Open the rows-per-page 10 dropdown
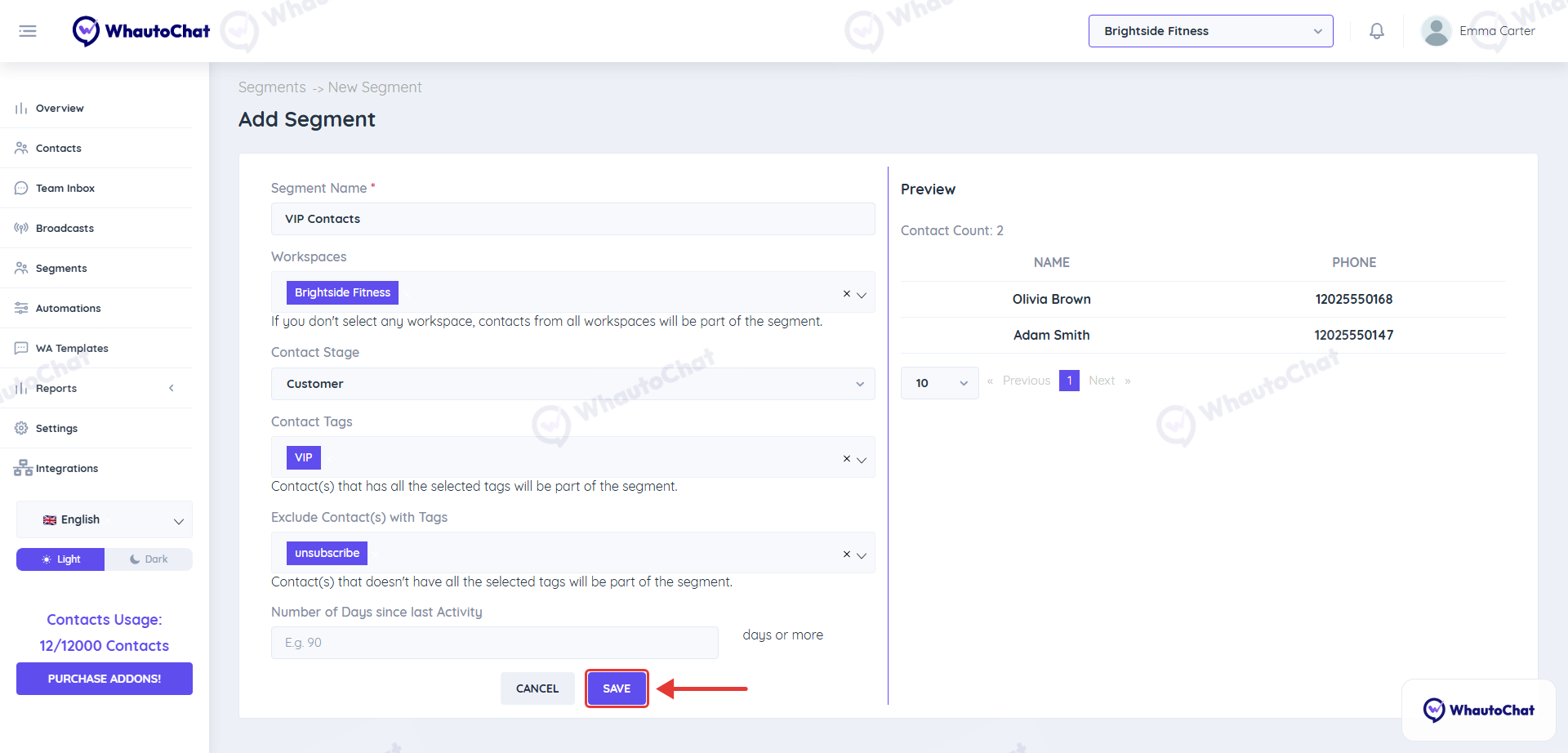The image size is (1568, 753). 939,383
